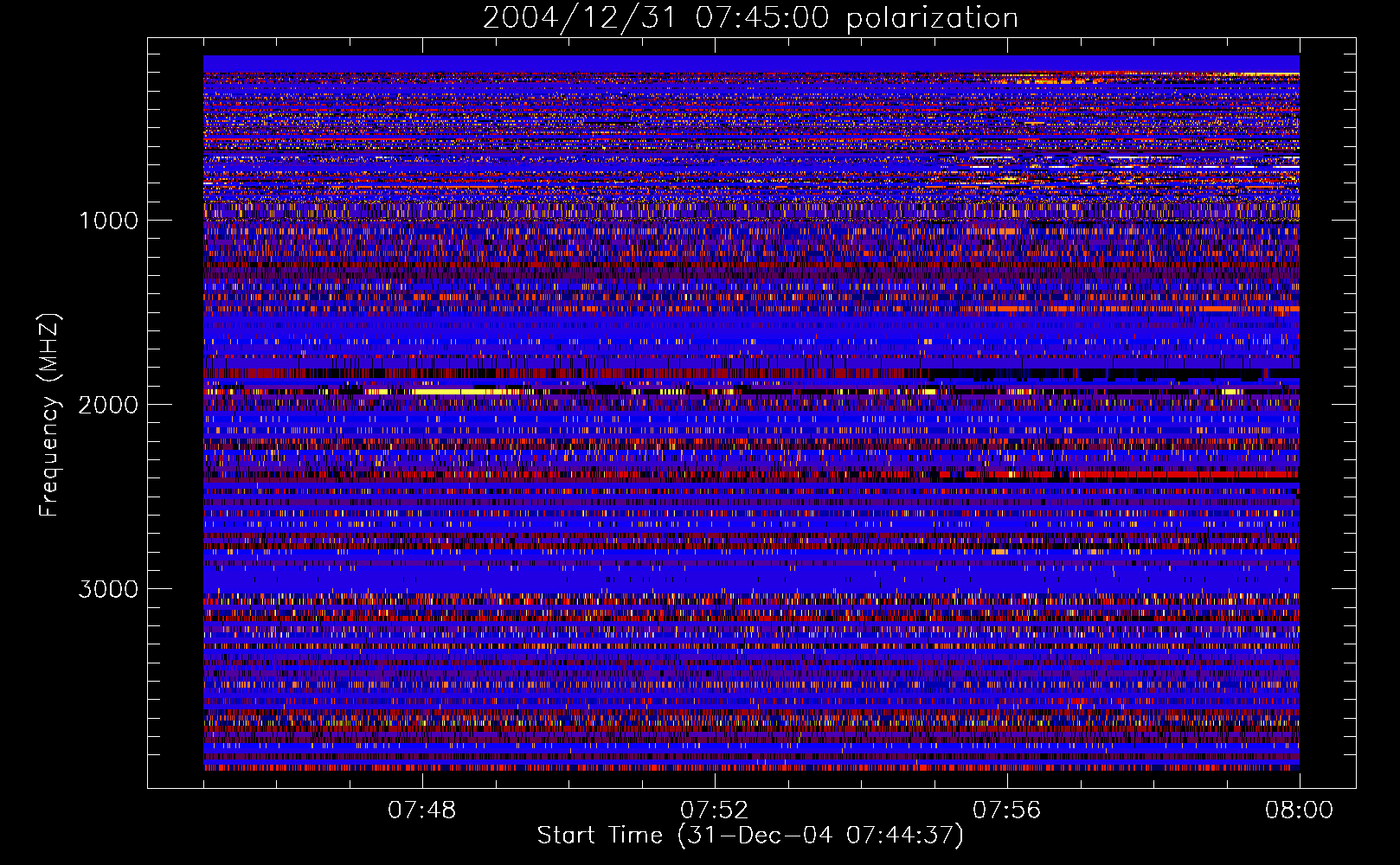The image size is (1400, 865).
Task: Click the 08:00 time tick label
Action: pos(1300,811)
